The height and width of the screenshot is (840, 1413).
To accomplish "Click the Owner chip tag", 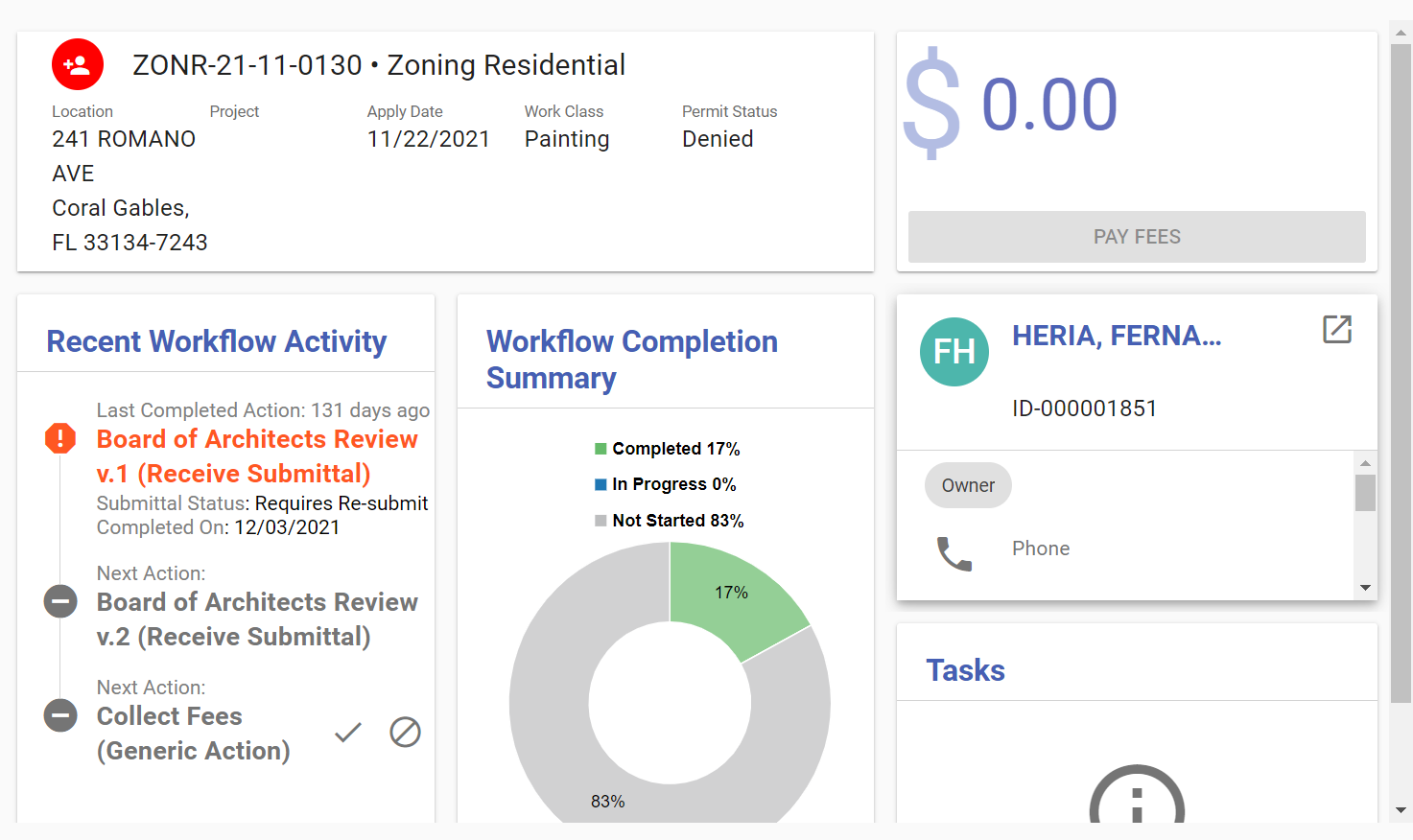I will (x=967, y=486).
